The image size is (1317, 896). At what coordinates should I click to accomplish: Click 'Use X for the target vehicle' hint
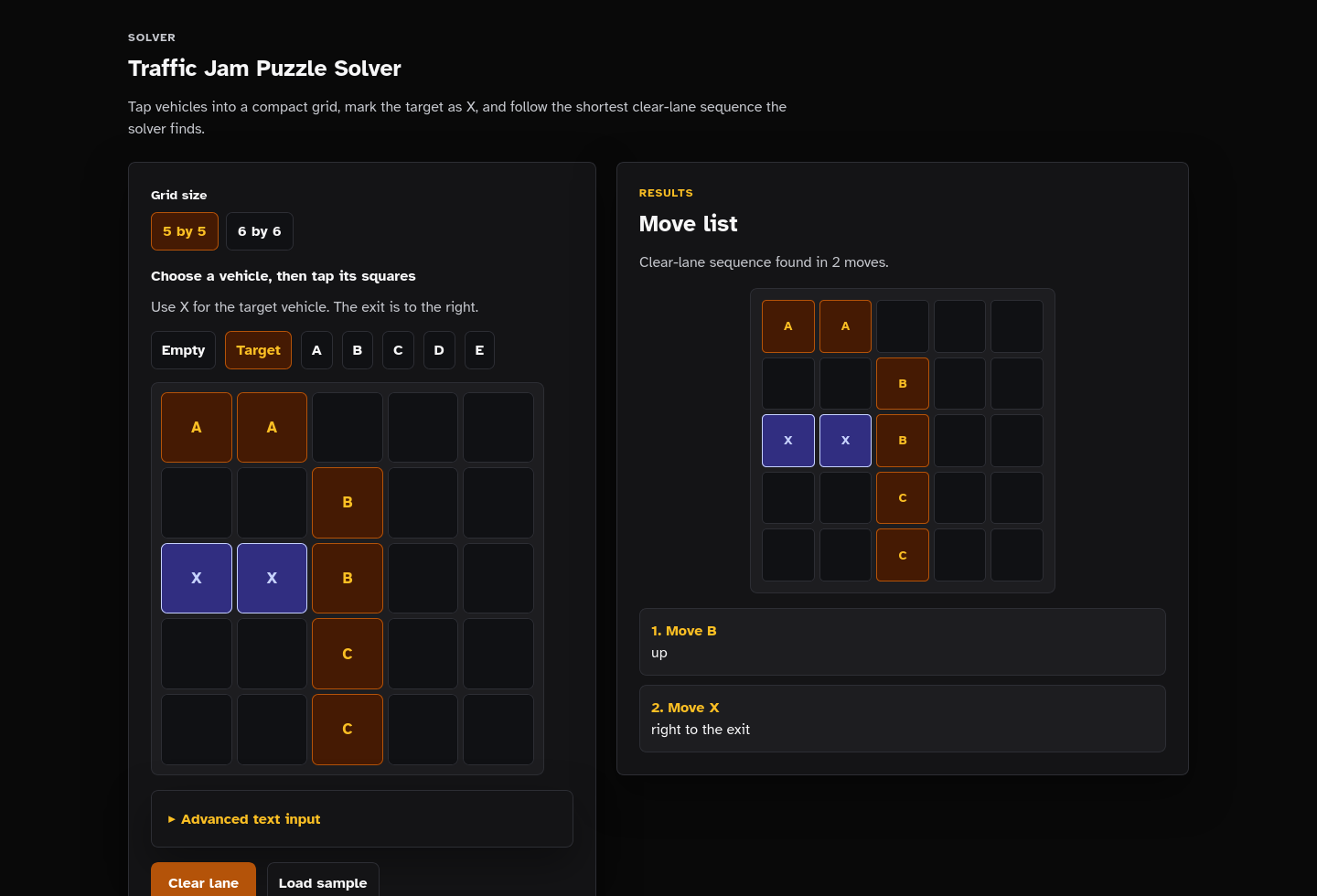click(315, 307)
